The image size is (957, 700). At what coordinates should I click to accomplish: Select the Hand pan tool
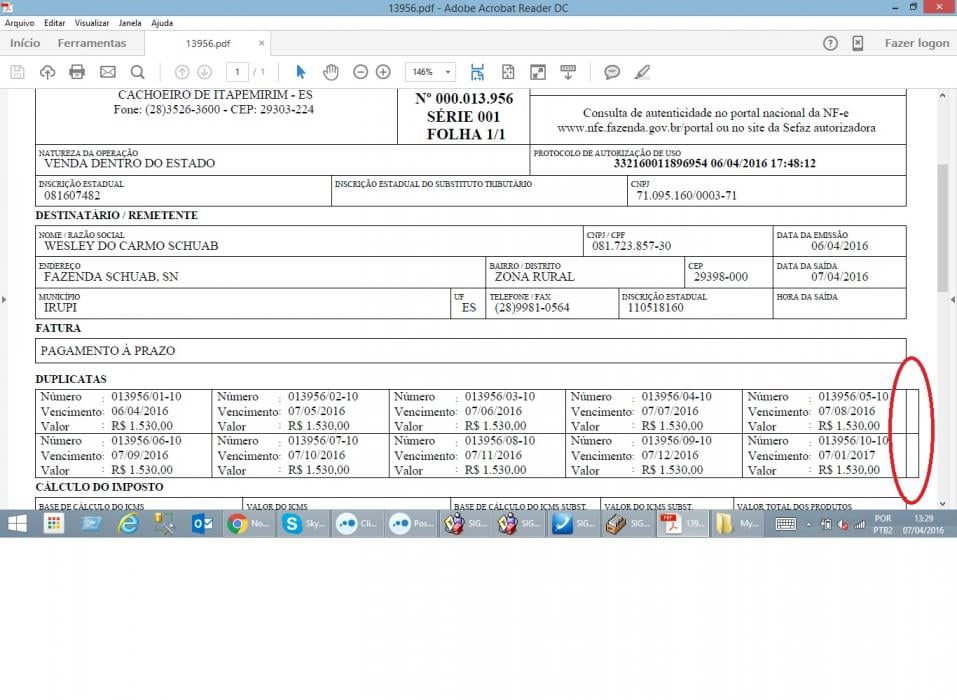point(331,72)
